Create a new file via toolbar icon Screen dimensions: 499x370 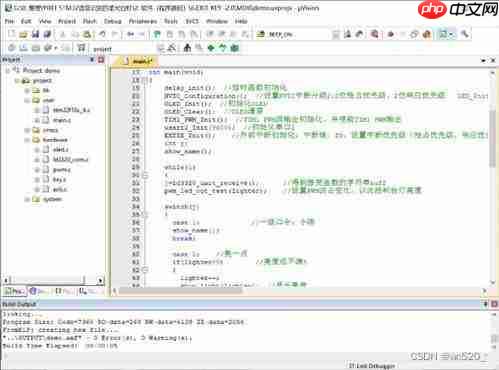tap(12, 34)
